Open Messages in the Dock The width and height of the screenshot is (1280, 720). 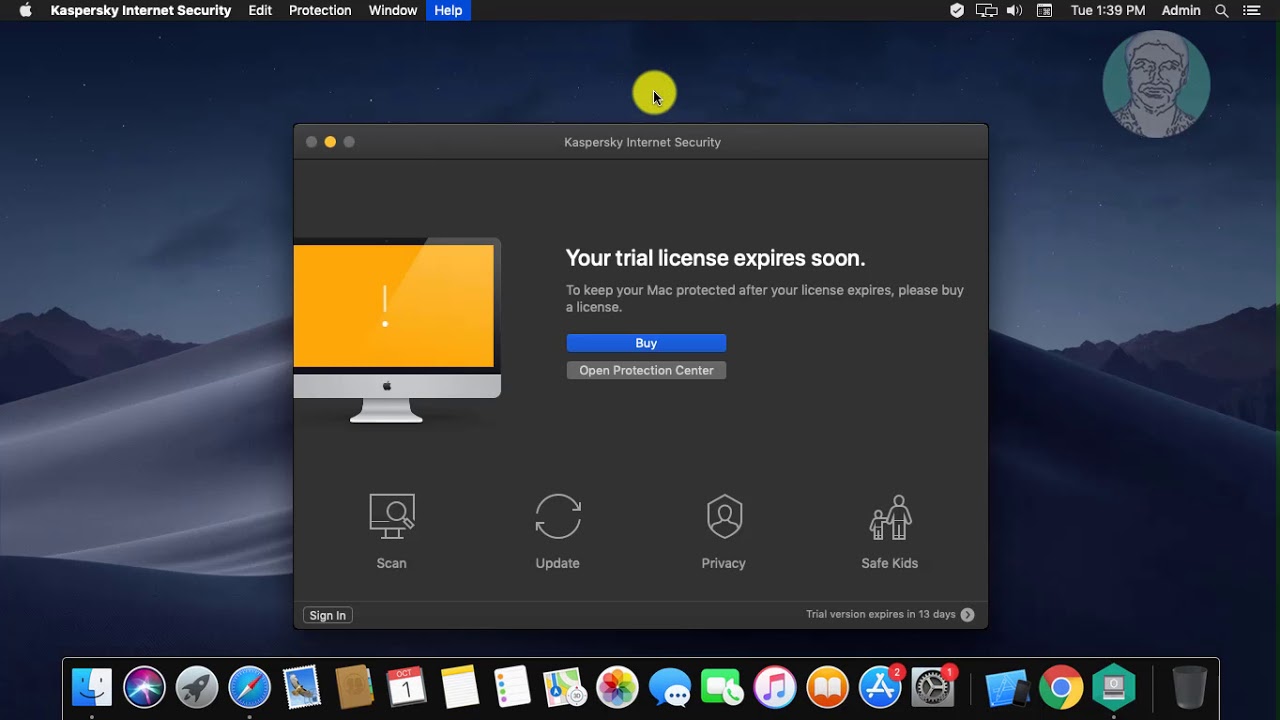pyautogui.click(x=670, y=688)
